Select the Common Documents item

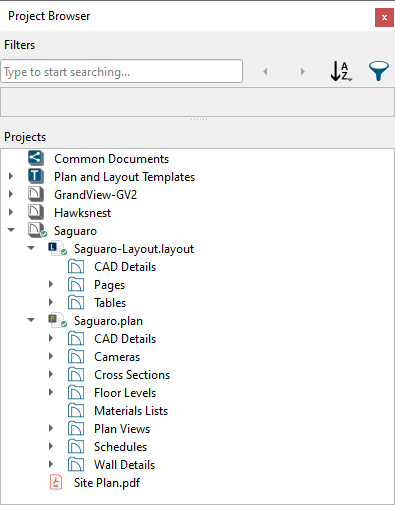(112, 159)
